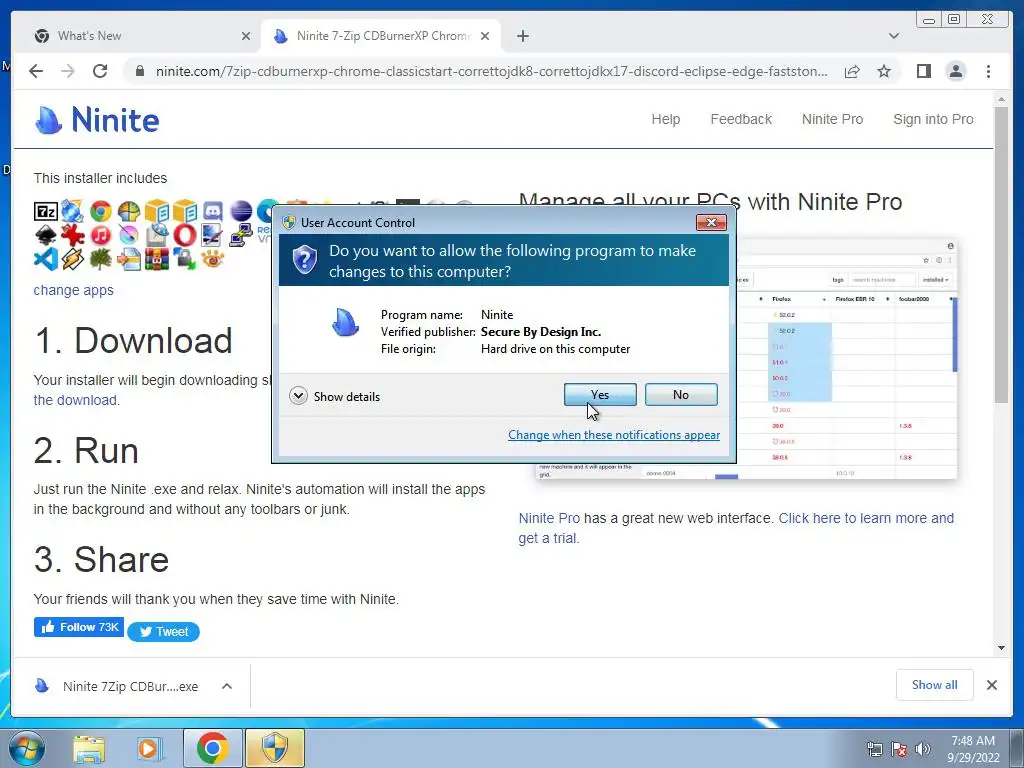Click the UAC shield taskbar button

(275, 748)
